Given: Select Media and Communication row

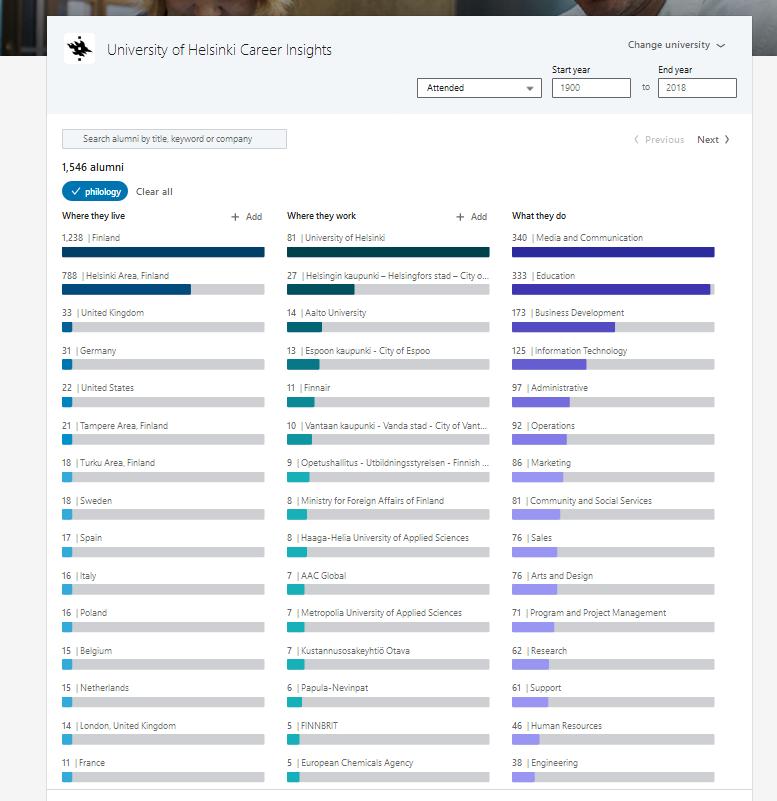Looking at the screenshot, I should click(613, 245).
